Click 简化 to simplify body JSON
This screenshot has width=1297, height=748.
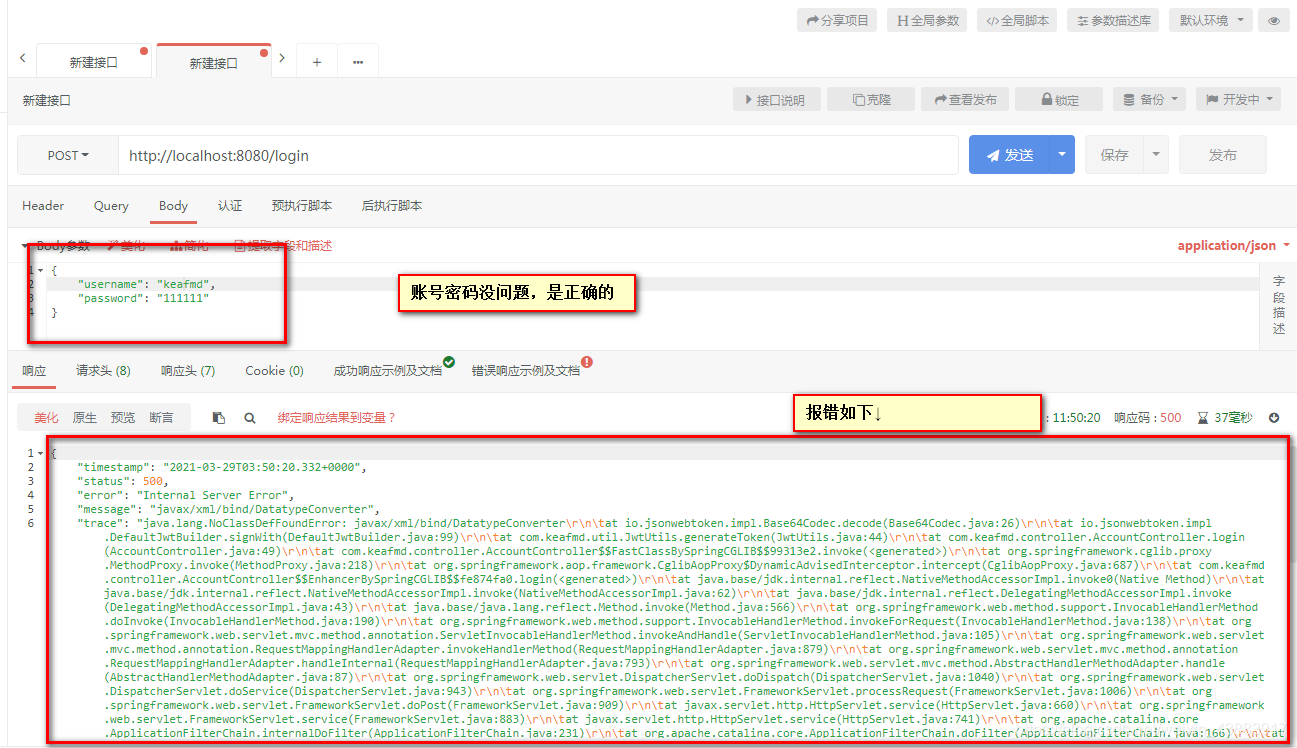(190, 246)
